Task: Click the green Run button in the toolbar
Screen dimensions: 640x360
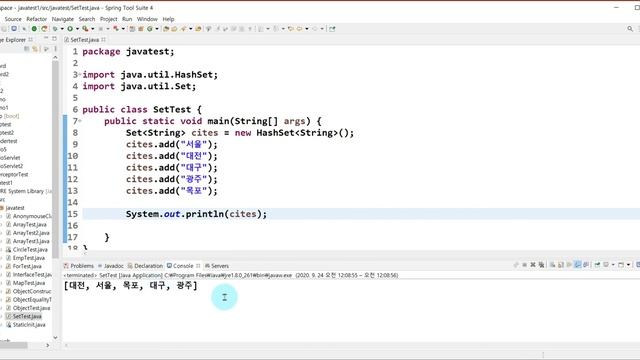Action: tap(70, 29)
